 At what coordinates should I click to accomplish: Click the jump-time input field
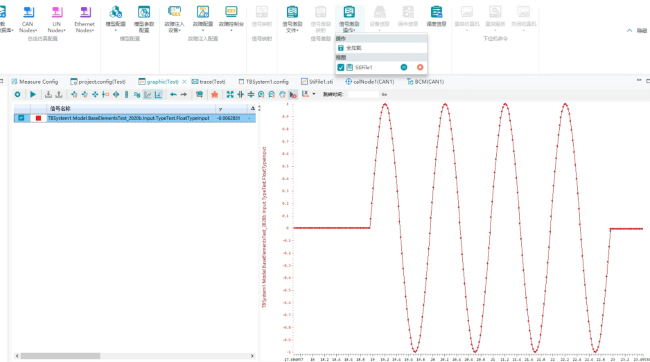tap(364, 95)
